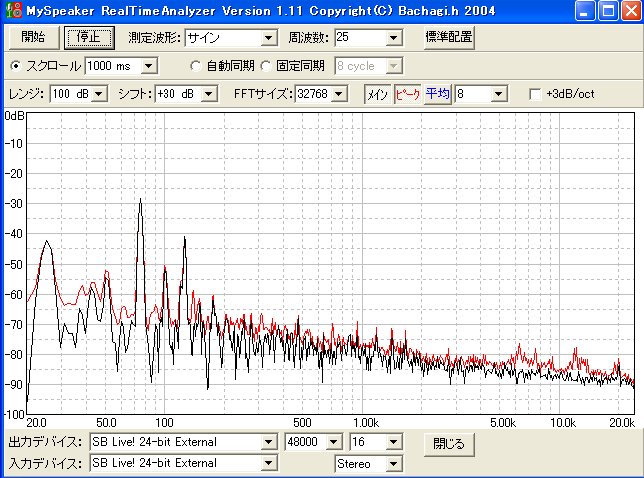Viewport: 644px width, 478px height.
Task: Click the 標準配置 button
Action: click(449, 37)
